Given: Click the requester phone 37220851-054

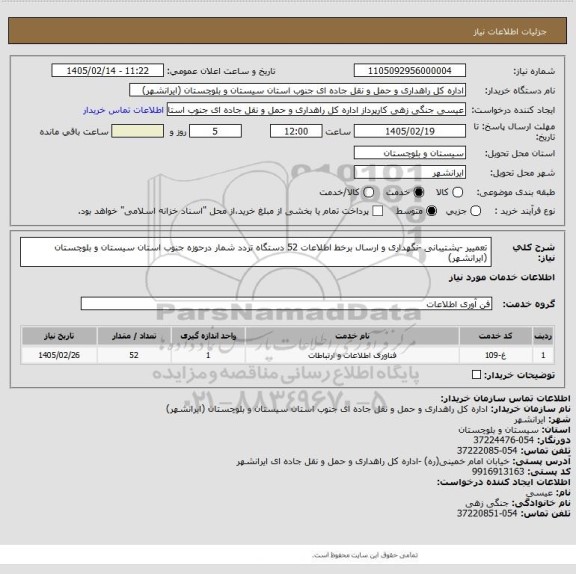Looking at the screenshot, I should click(487, 513).
